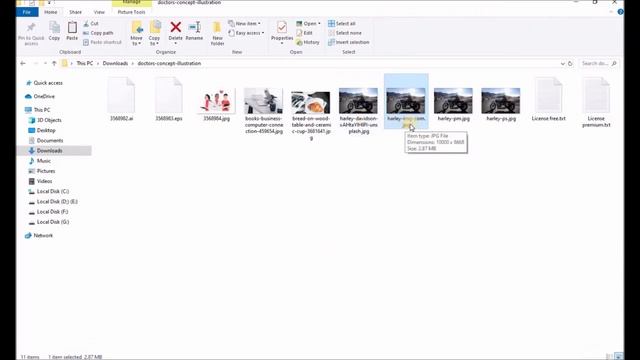Select harley-ps.jpg thumbnail

(501, 101)
